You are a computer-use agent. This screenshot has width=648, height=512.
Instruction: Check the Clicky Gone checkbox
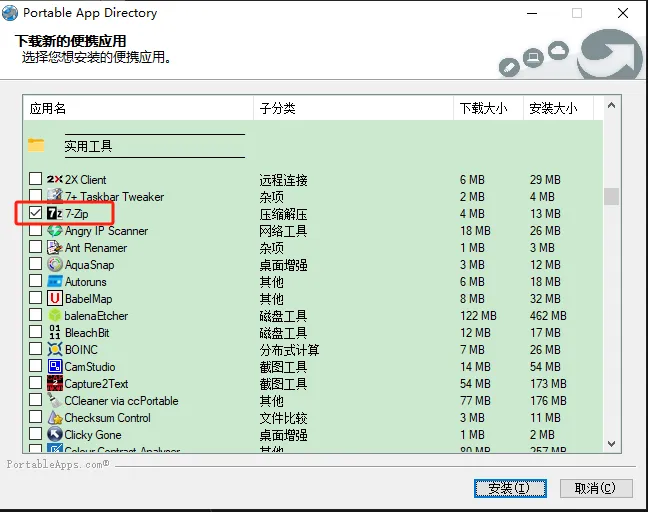click(x=36, y=433)
